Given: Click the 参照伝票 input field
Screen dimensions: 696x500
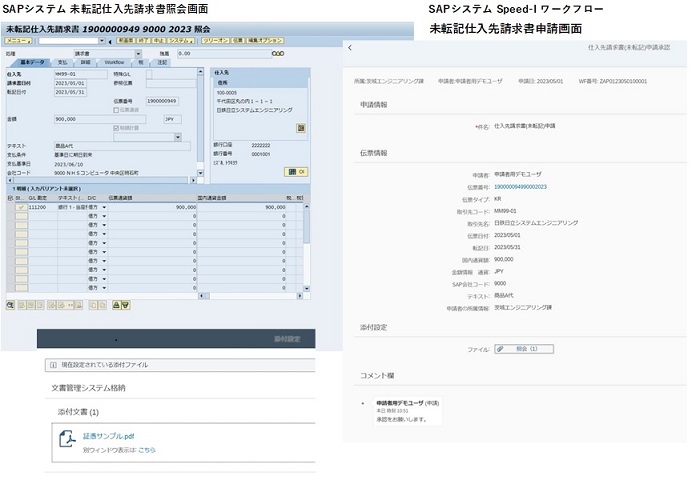Looking at the screenshot, I should pos(171,83).
